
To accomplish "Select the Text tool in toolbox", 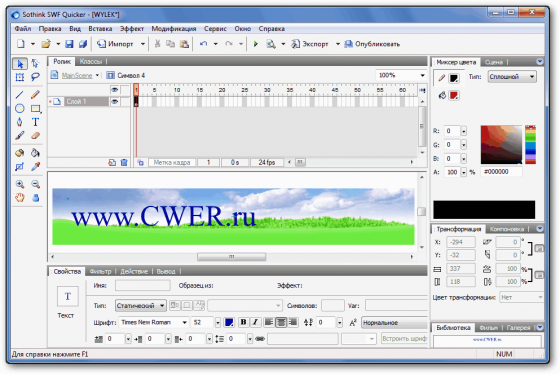I will tap(35, 122).
